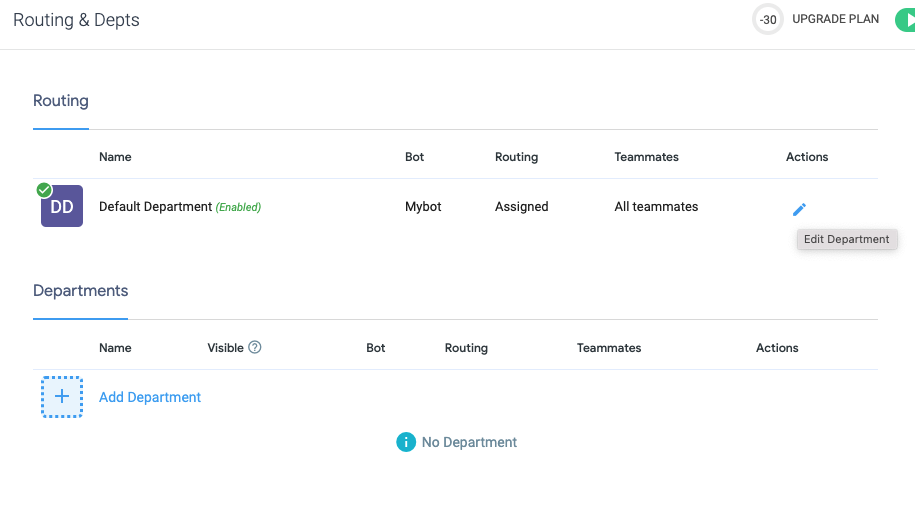
Task: Click the blue info icon beside No Department
Action: 406,442
